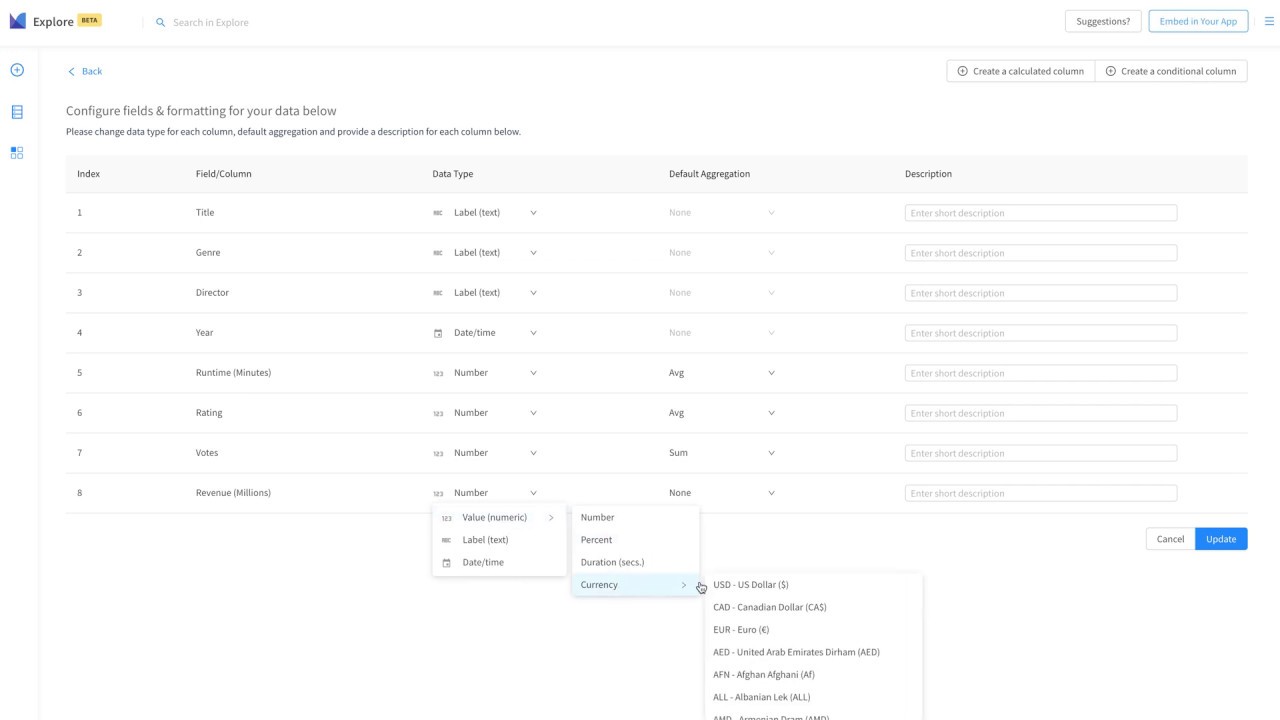
Task: Focus the Genre description input field
Action: point(1041,253)
